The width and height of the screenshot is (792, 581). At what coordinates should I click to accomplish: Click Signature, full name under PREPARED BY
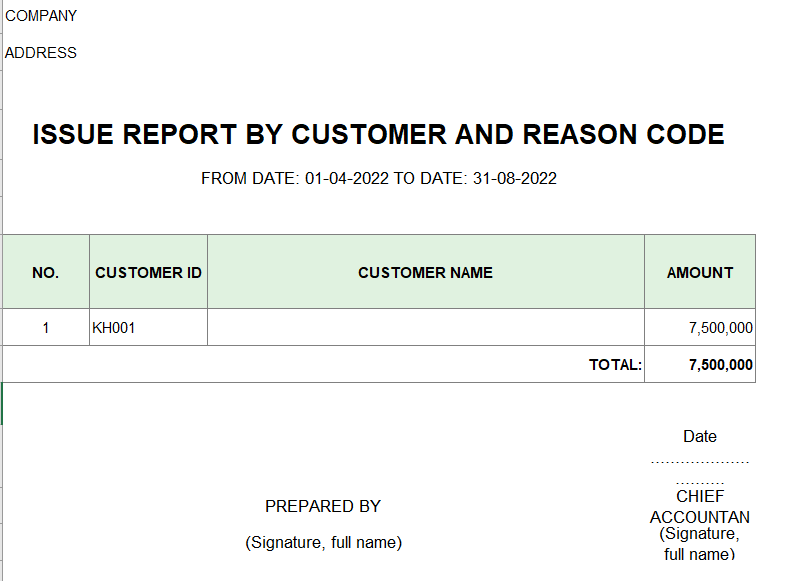322,543
